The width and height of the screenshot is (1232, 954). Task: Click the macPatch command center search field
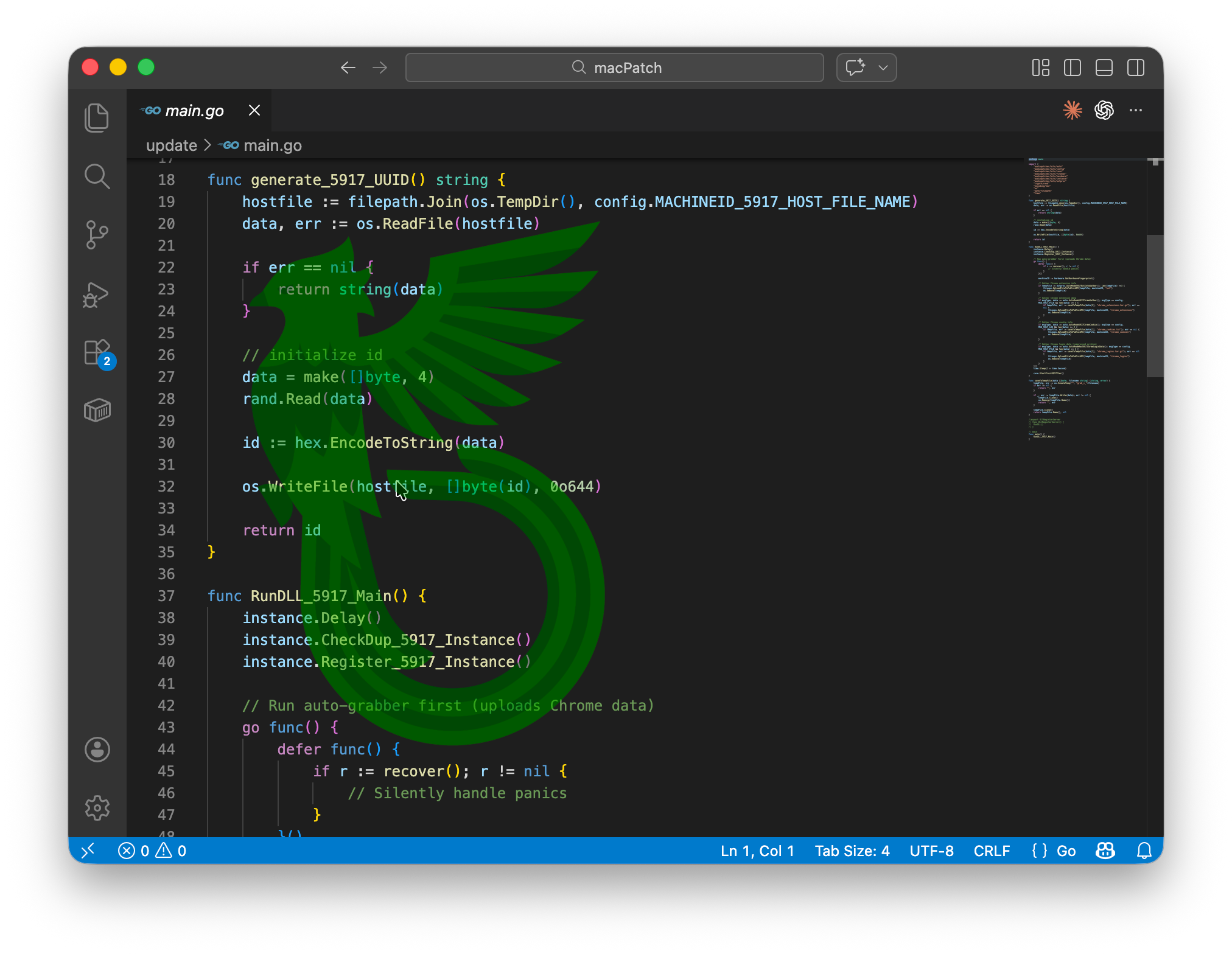point(614,68)
